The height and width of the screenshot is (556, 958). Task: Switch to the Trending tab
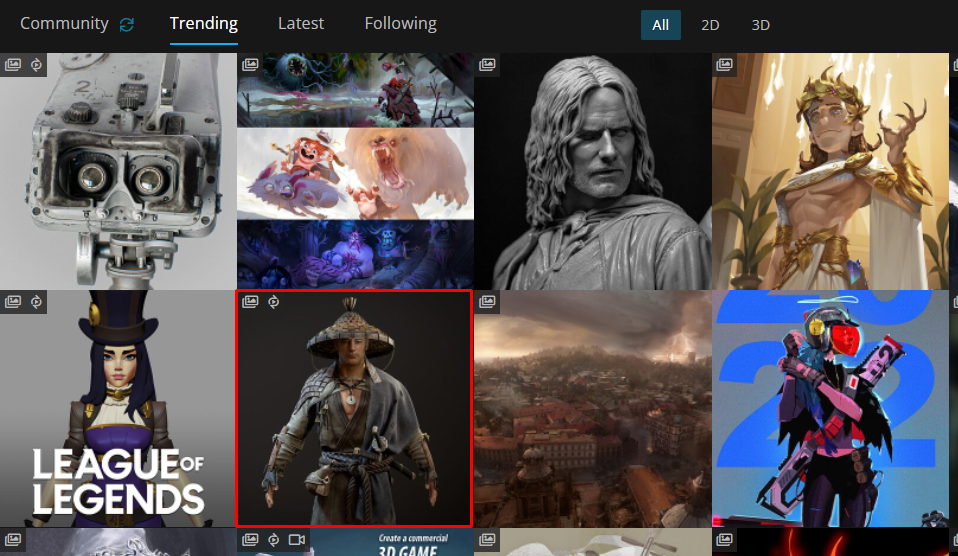(x=203, y=24)
